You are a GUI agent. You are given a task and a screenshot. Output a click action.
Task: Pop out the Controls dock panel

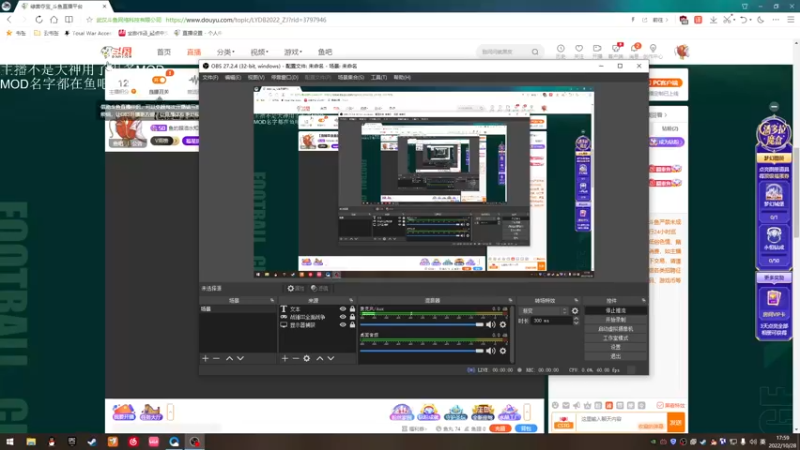(643, 301)
